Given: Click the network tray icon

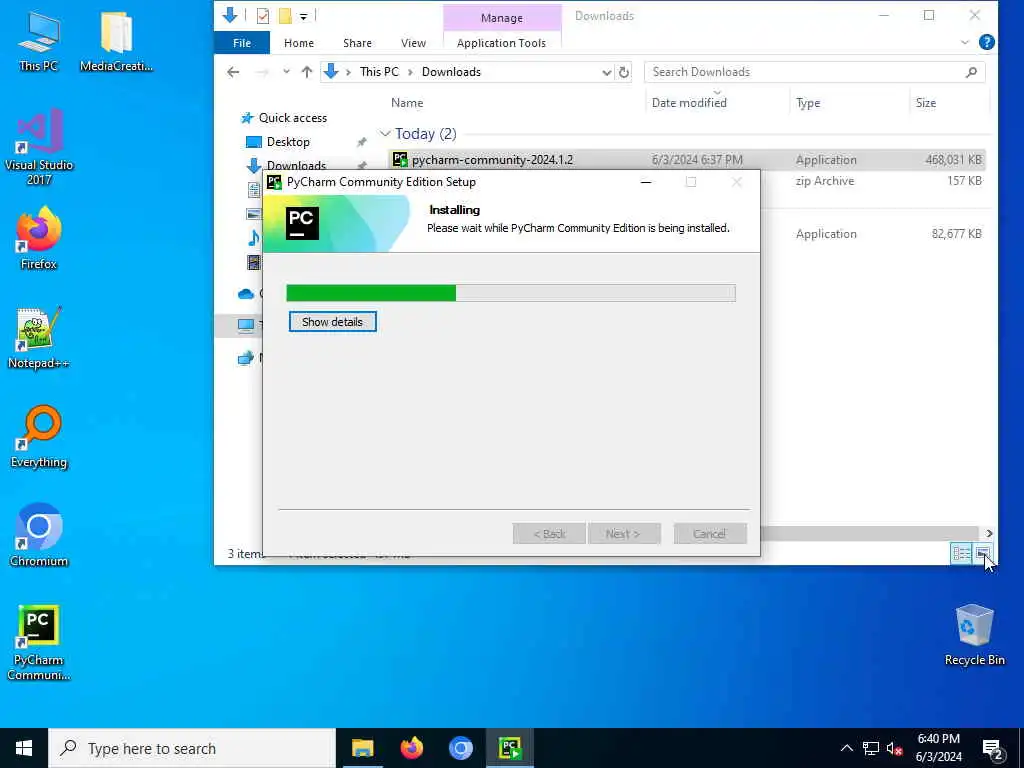Looking at the screenshot, I should coord(871,748).
